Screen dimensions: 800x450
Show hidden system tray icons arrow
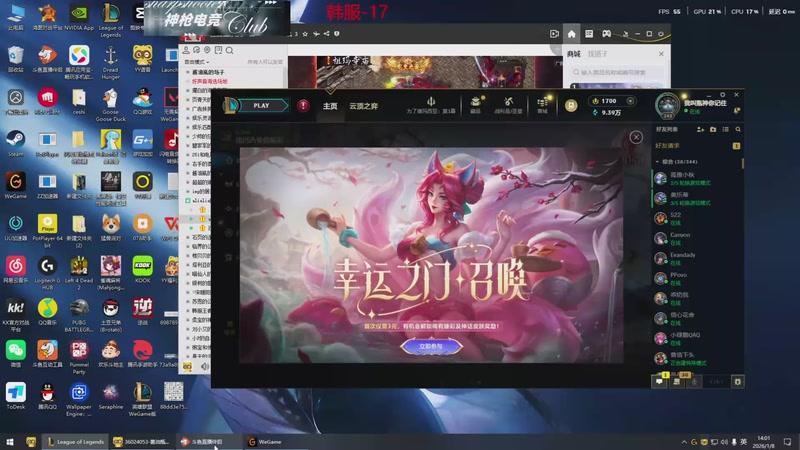pyautogui.click(x=684, y=442)
